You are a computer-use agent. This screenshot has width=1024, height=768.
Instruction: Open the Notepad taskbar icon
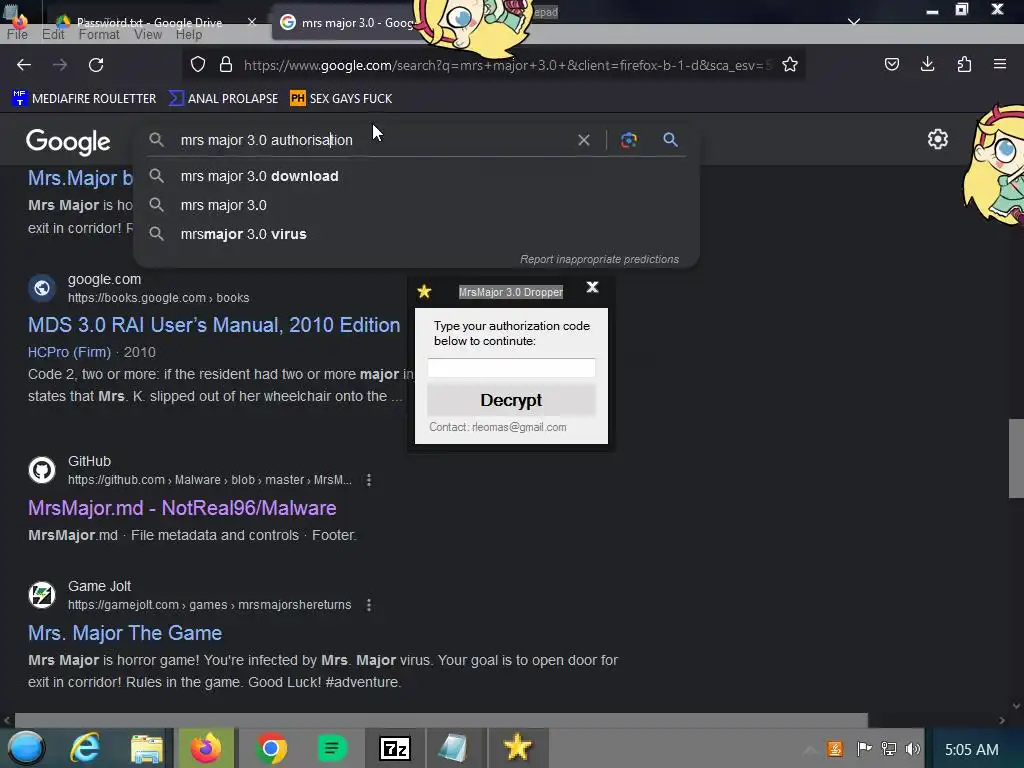[x=454, y=748]
